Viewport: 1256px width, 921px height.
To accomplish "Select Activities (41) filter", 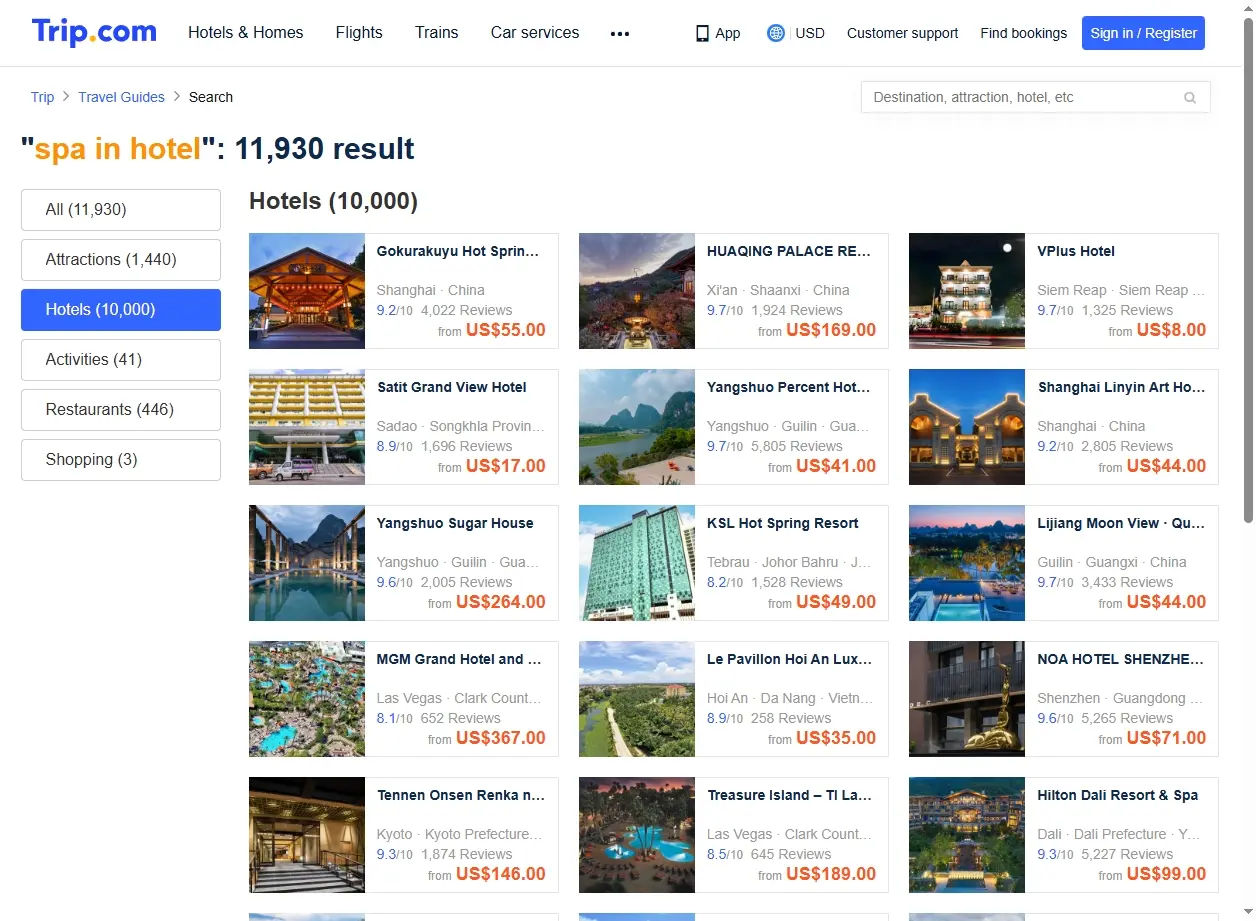I will (121, 360).
